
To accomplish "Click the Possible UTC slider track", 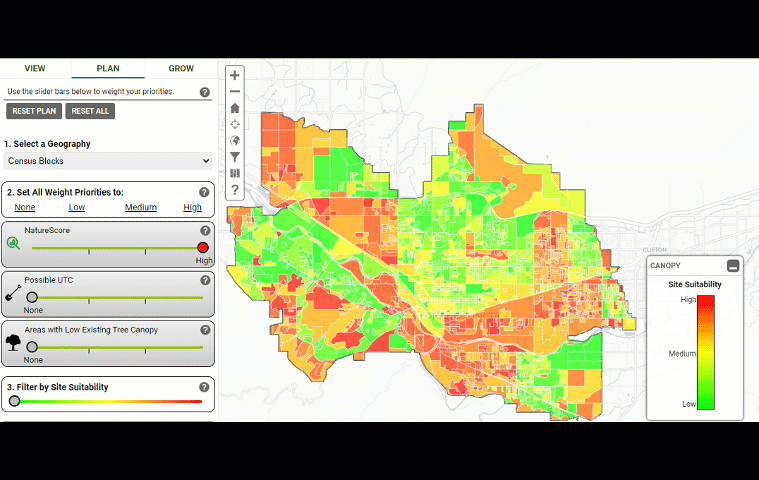I will [117, 297].
